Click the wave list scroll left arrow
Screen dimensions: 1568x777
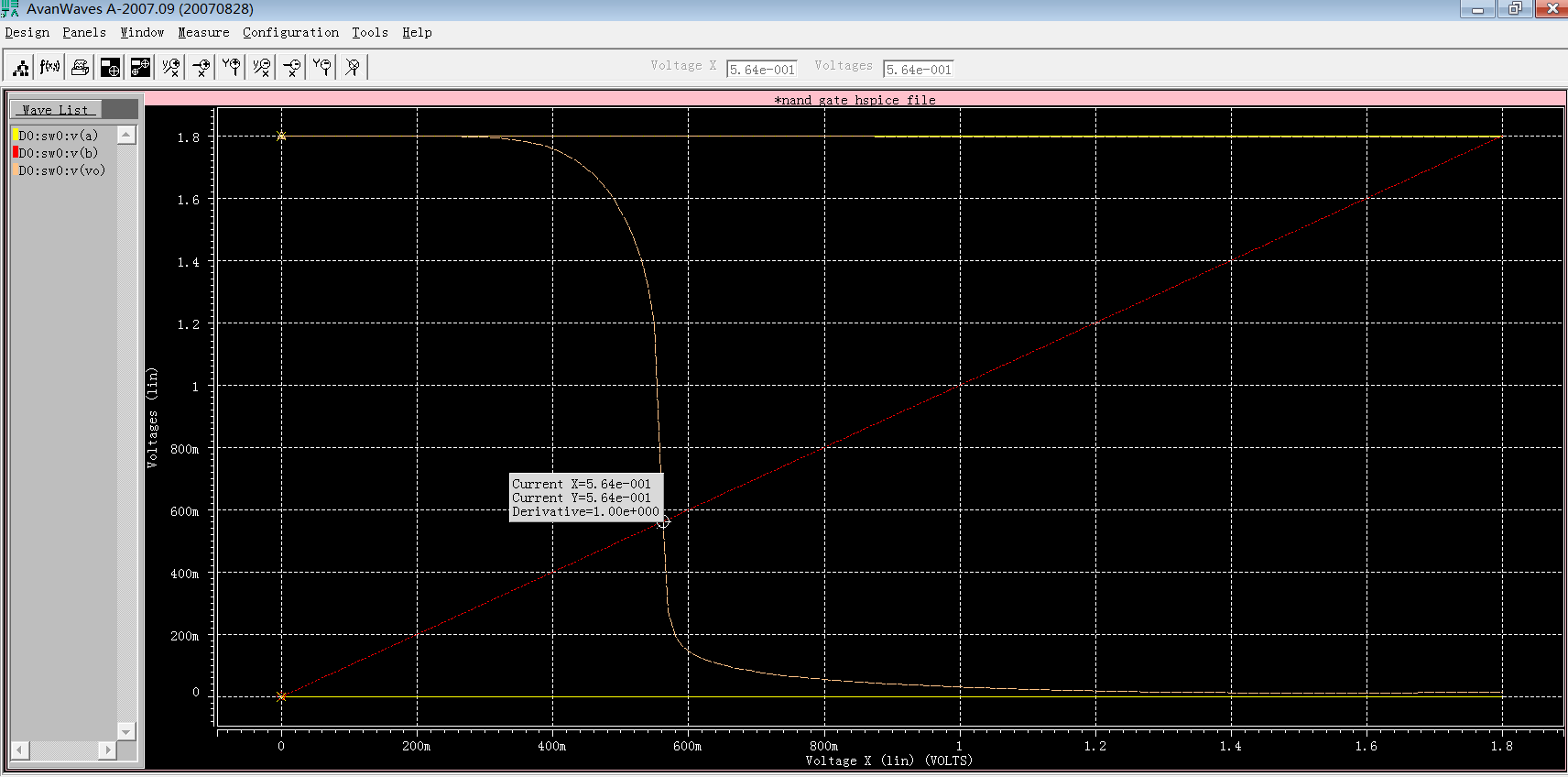(19, 750)
